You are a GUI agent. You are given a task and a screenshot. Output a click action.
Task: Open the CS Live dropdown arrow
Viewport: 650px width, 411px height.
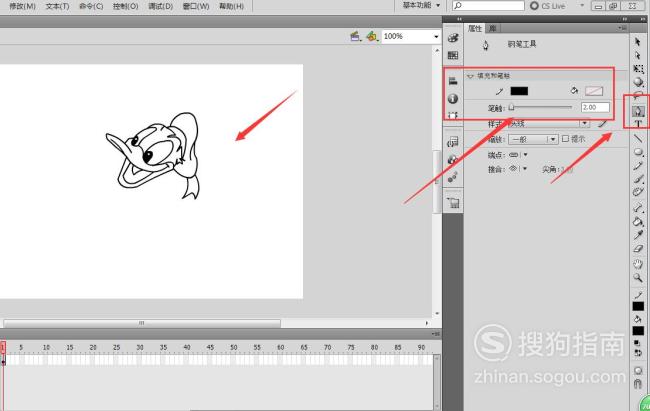(x=582, y=5)
